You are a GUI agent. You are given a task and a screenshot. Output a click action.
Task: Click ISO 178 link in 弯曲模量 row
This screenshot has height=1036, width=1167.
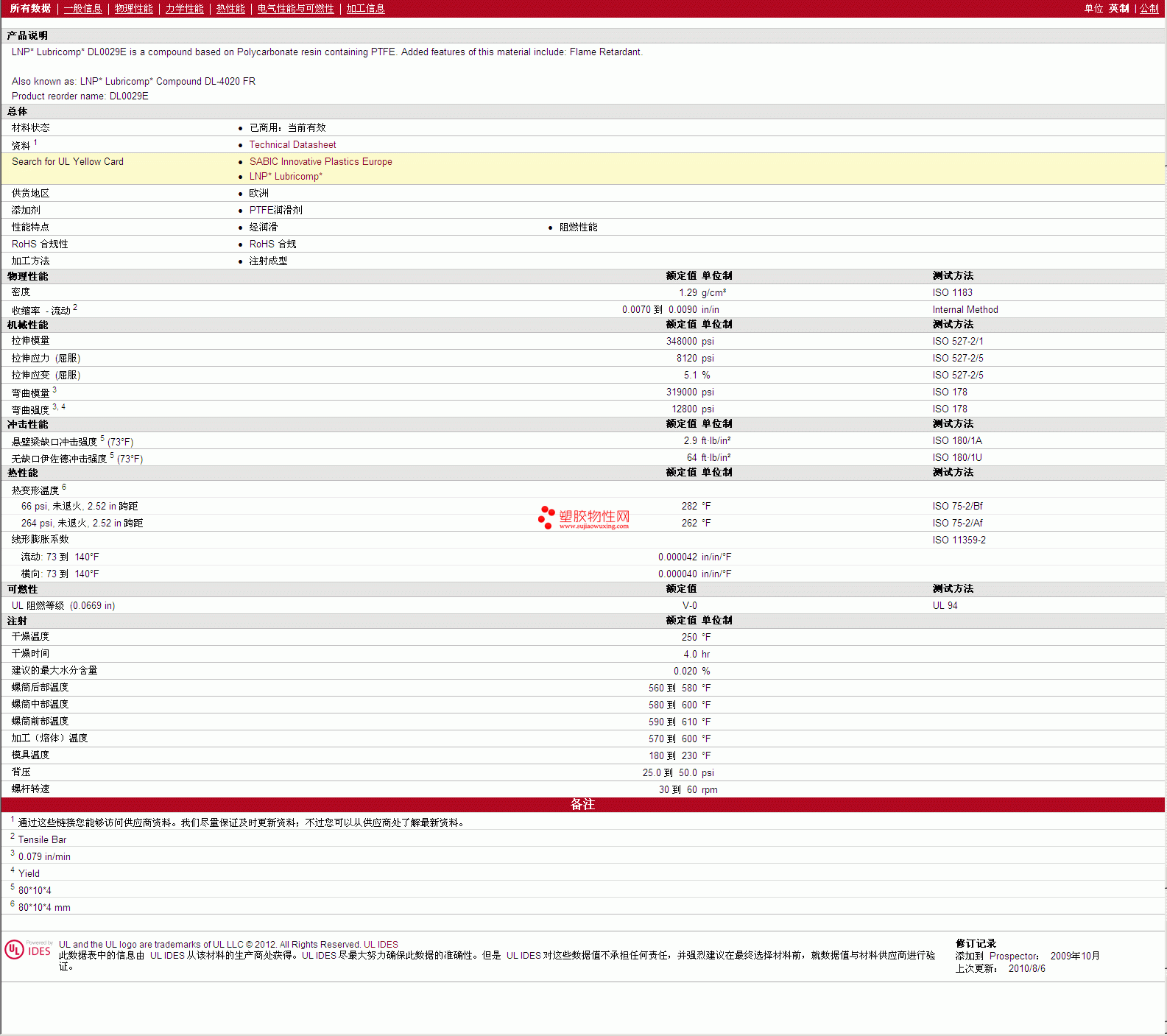tap(950, 392)
